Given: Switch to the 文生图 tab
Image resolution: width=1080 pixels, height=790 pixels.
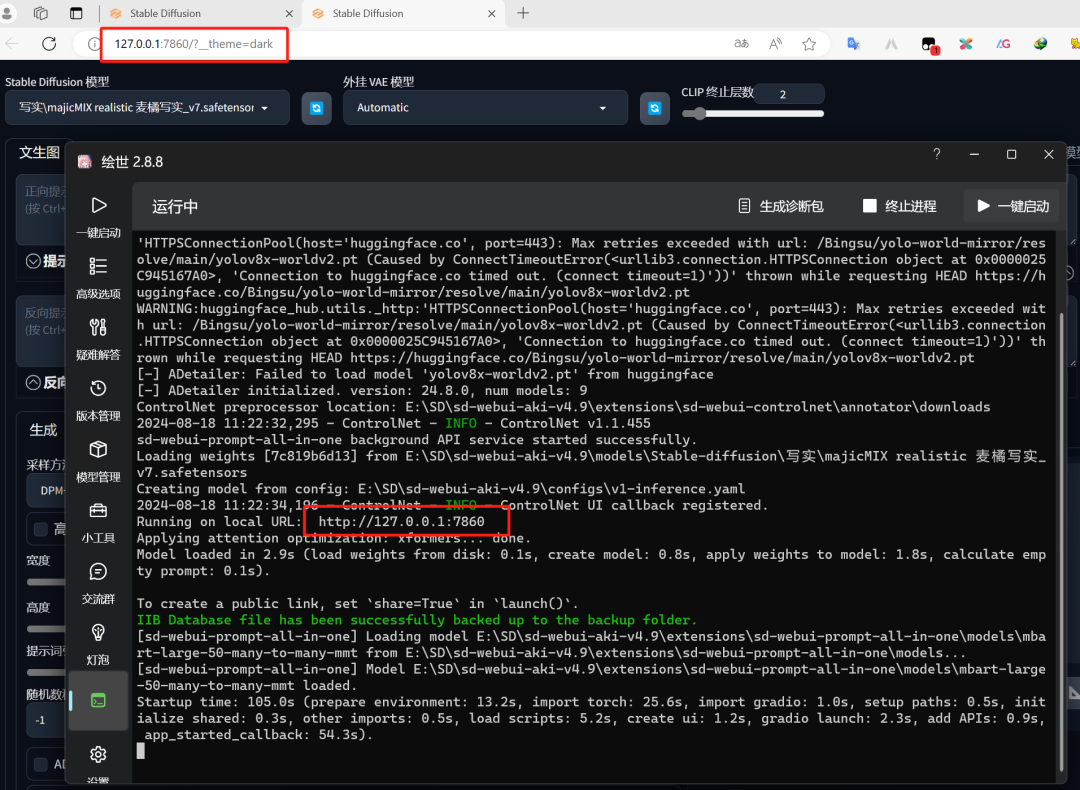Looking at the screenshot, I should coord(39,152).
